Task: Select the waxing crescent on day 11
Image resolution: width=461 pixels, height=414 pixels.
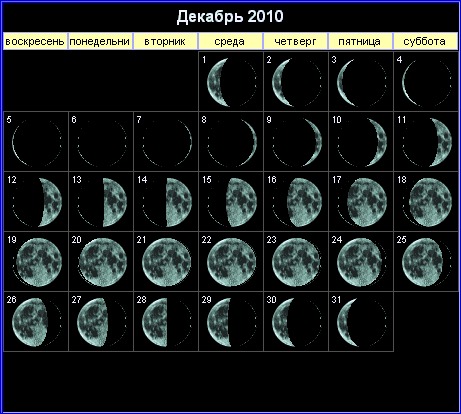Action: click(427, 143)
